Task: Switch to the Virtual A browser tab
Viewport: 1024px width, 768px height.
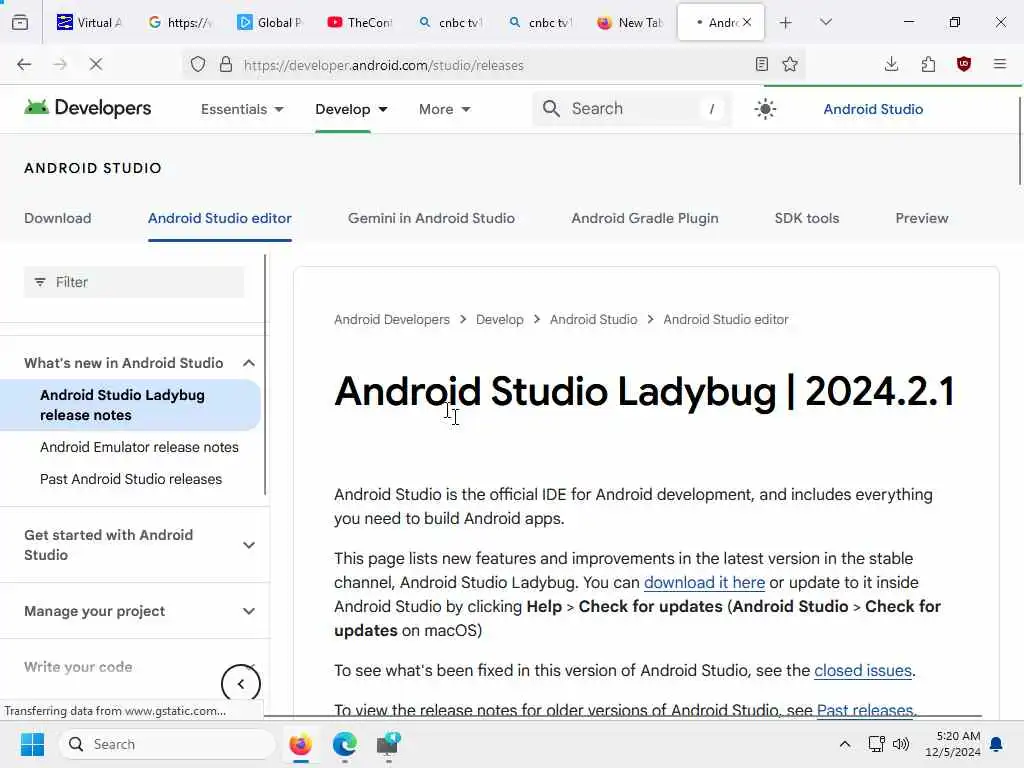Action: (x=89, y=22)
